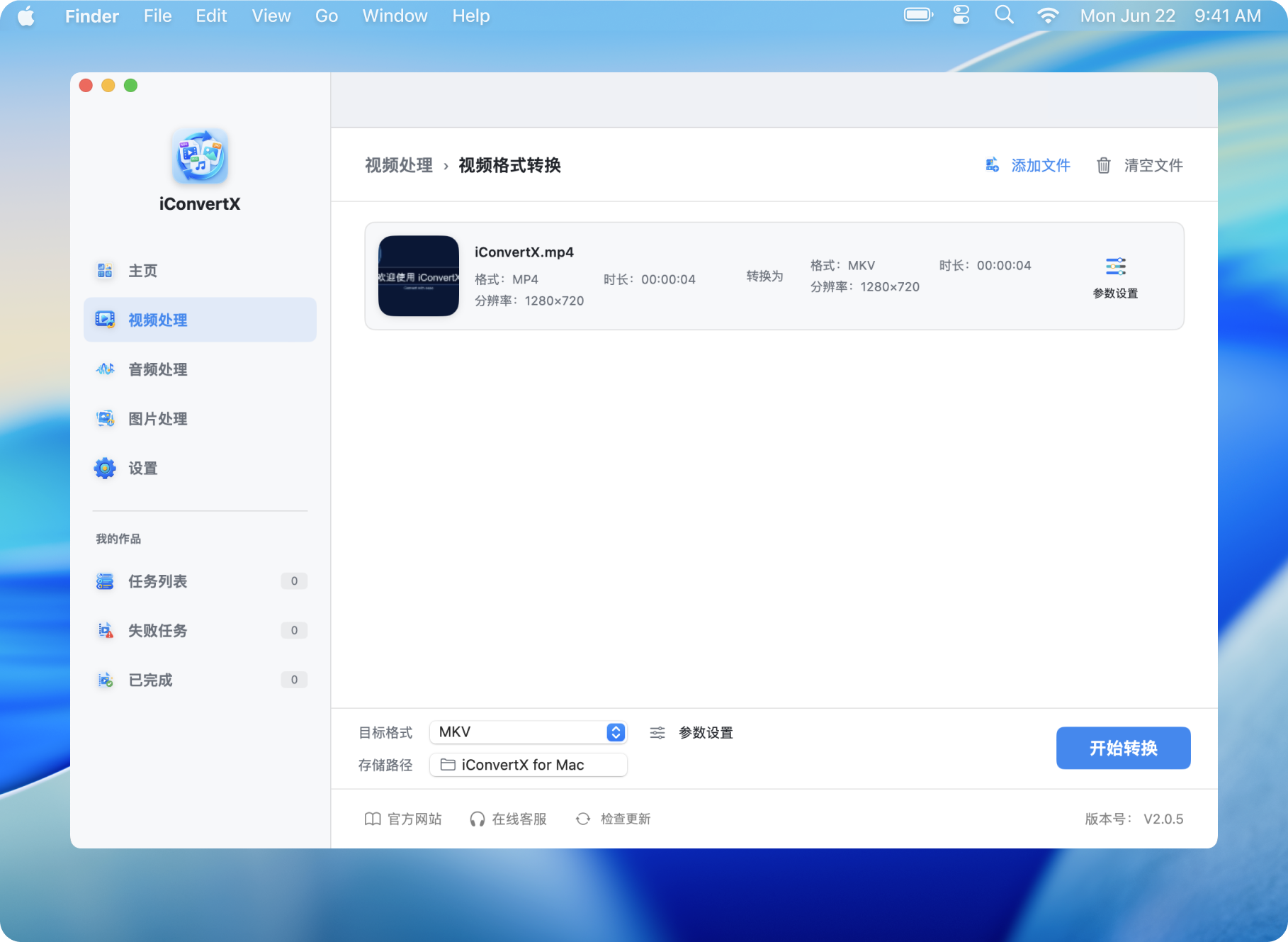Click the sliders icon beside bottom 参数设置
The image size is (1288, 942).
click(x=657, y=733)
